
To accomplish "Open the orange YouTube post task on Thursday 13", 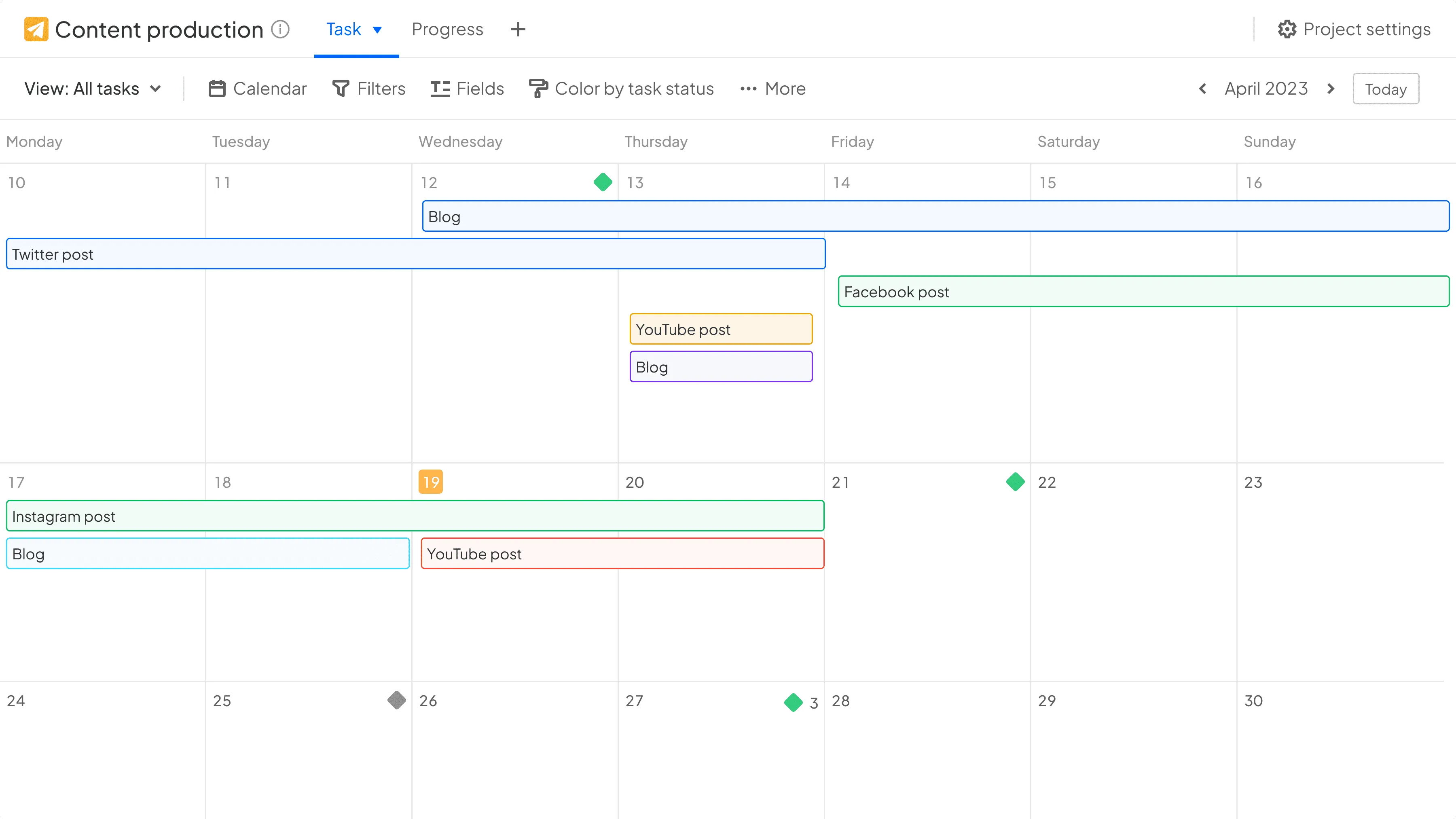I will [x=721, y=329].
